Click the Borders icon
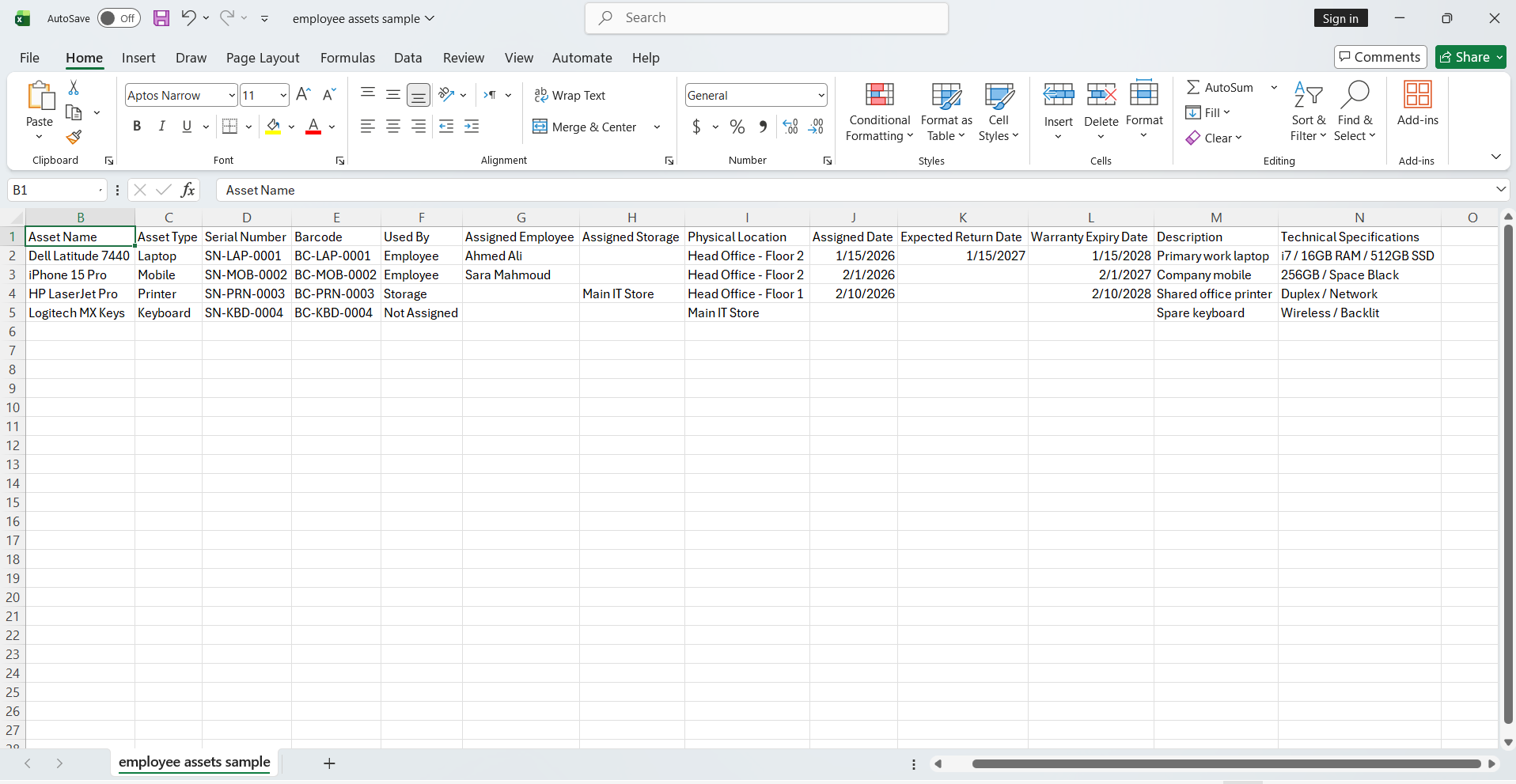Viewport: 1516px width, 784px height. tap(230, 127)
